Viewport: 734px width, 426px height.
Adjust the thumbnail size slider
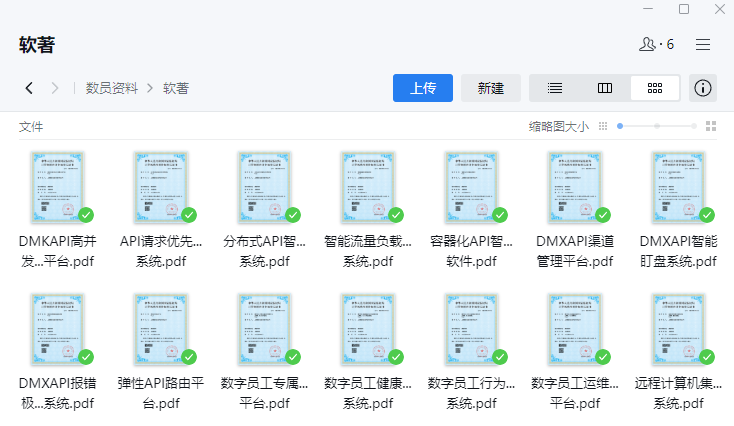(657, 126)
